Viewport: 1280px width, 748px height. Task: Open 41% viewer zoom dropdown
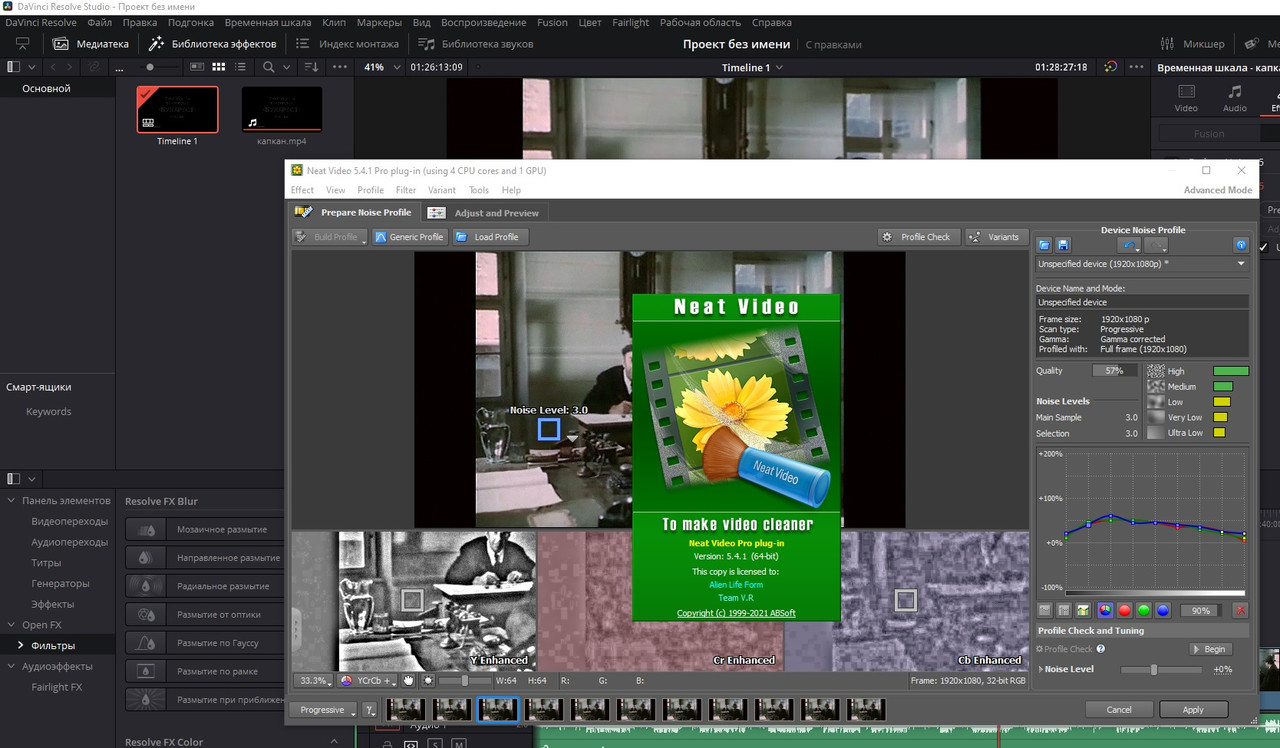(x=380, y=67)
